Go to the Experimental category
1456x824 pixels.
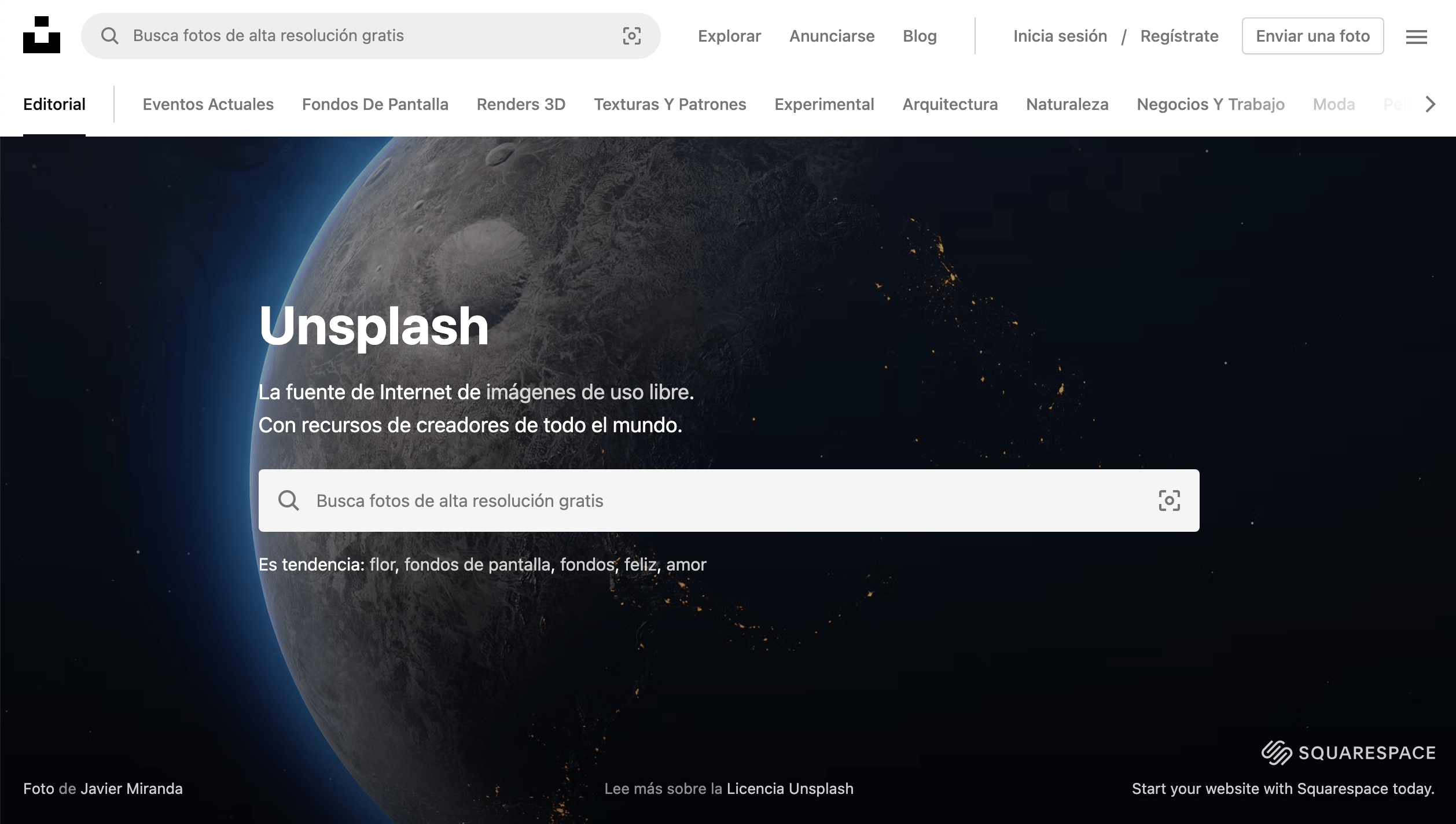click(824, 104)
